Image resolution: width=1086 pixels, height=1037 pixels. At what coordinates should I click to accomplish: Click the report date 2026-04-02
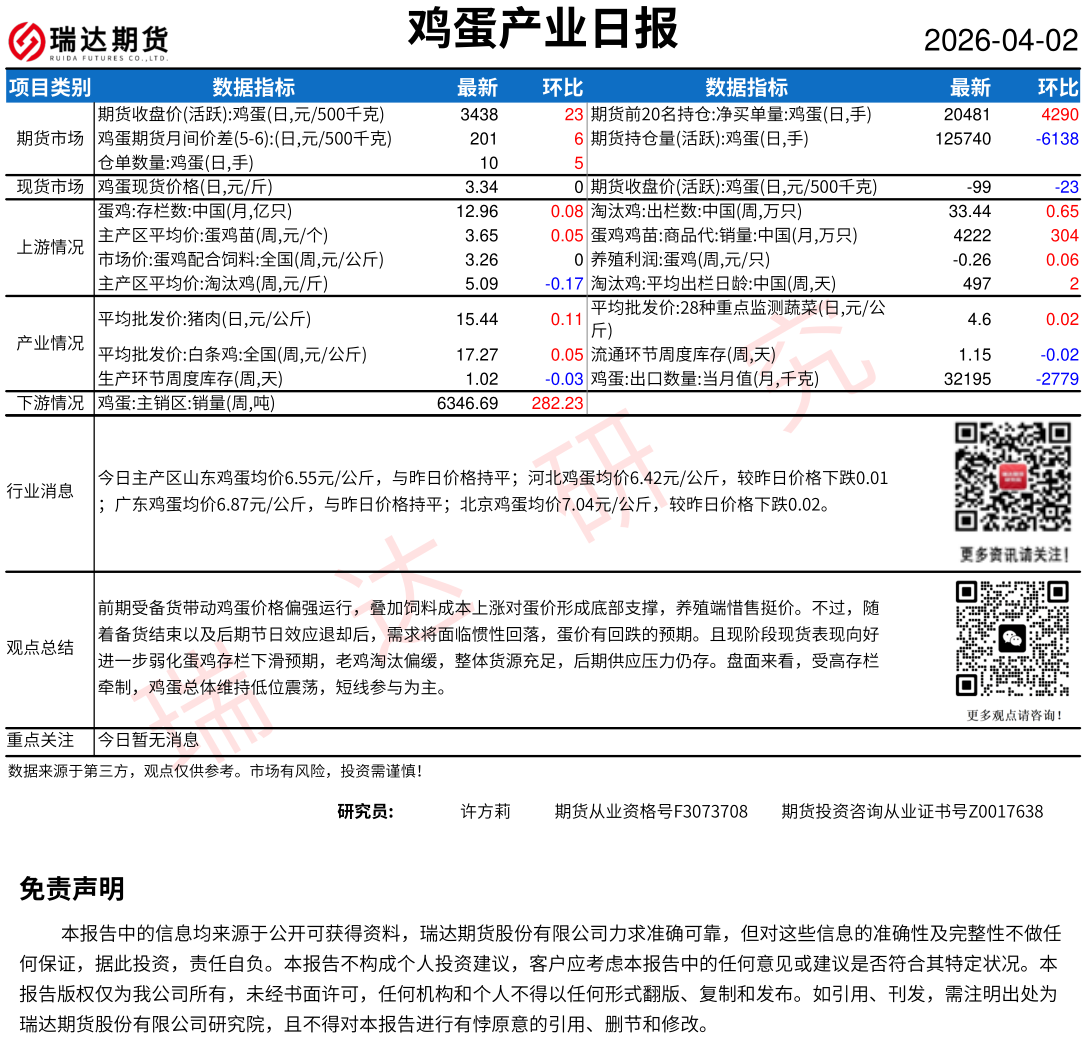point(1000,41)
